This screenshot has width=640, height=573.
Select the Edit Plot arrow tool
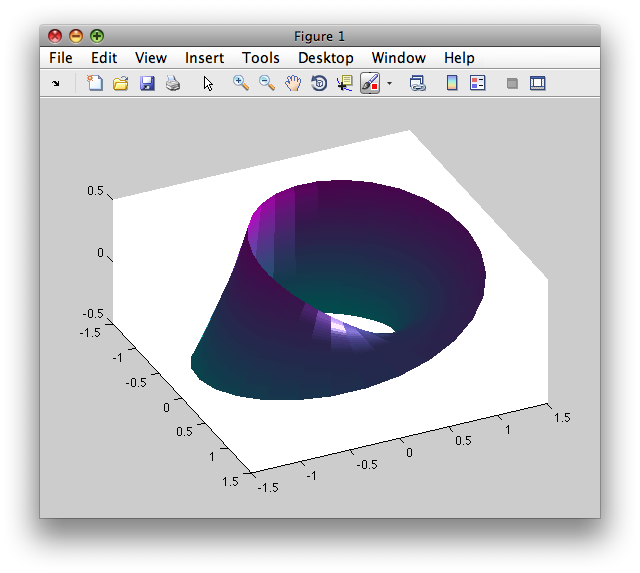tap(208, 83)
